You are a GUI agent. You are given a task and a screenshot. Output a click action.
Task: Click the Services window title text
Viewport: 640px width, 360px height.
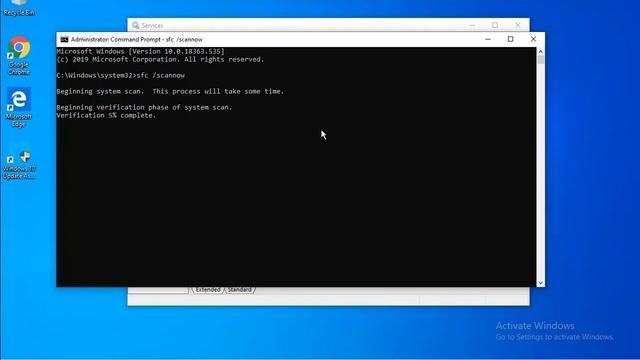(x=152, y=25)
